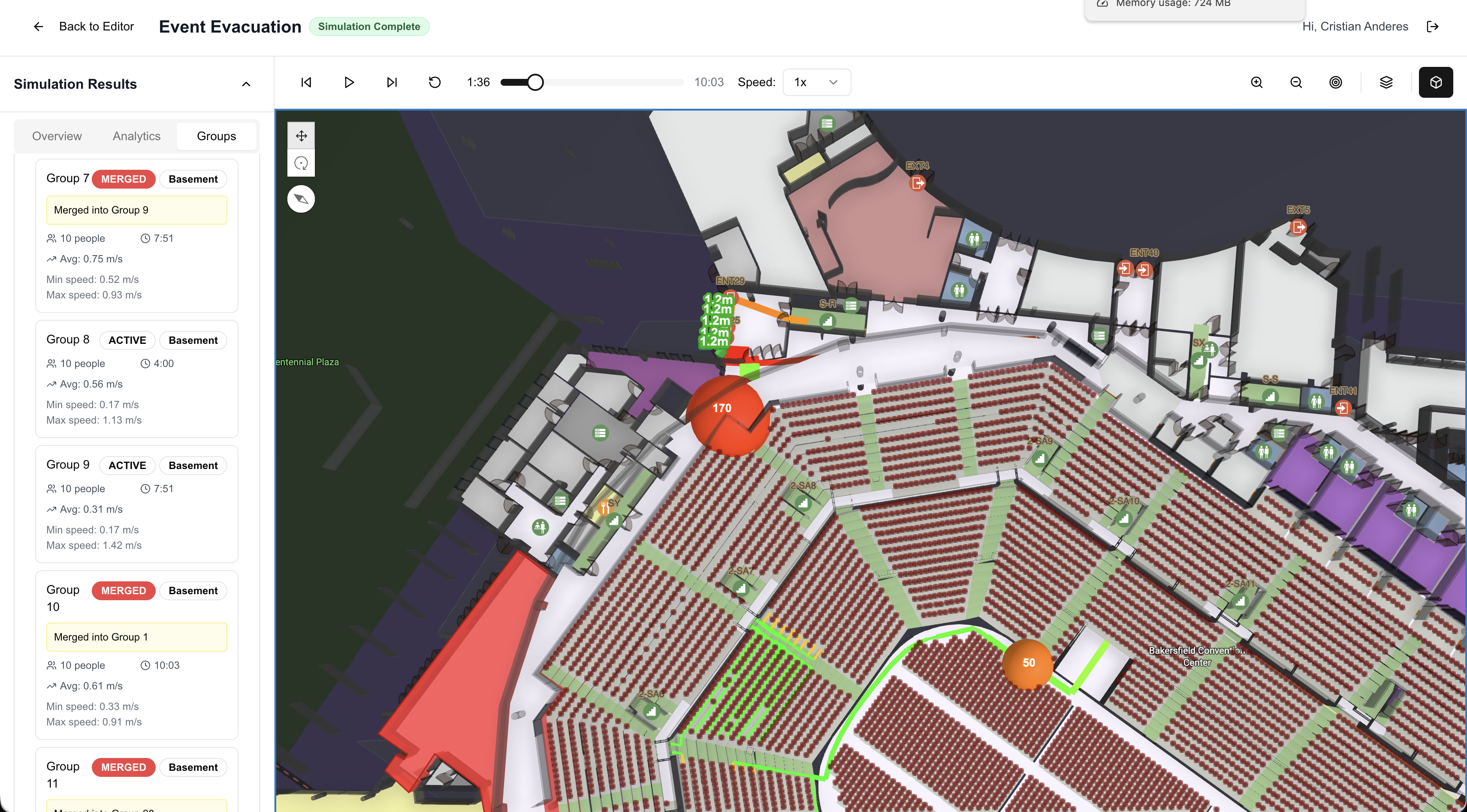
Task: Open the Speed 1x dropdown
Action: coord(817,82)
